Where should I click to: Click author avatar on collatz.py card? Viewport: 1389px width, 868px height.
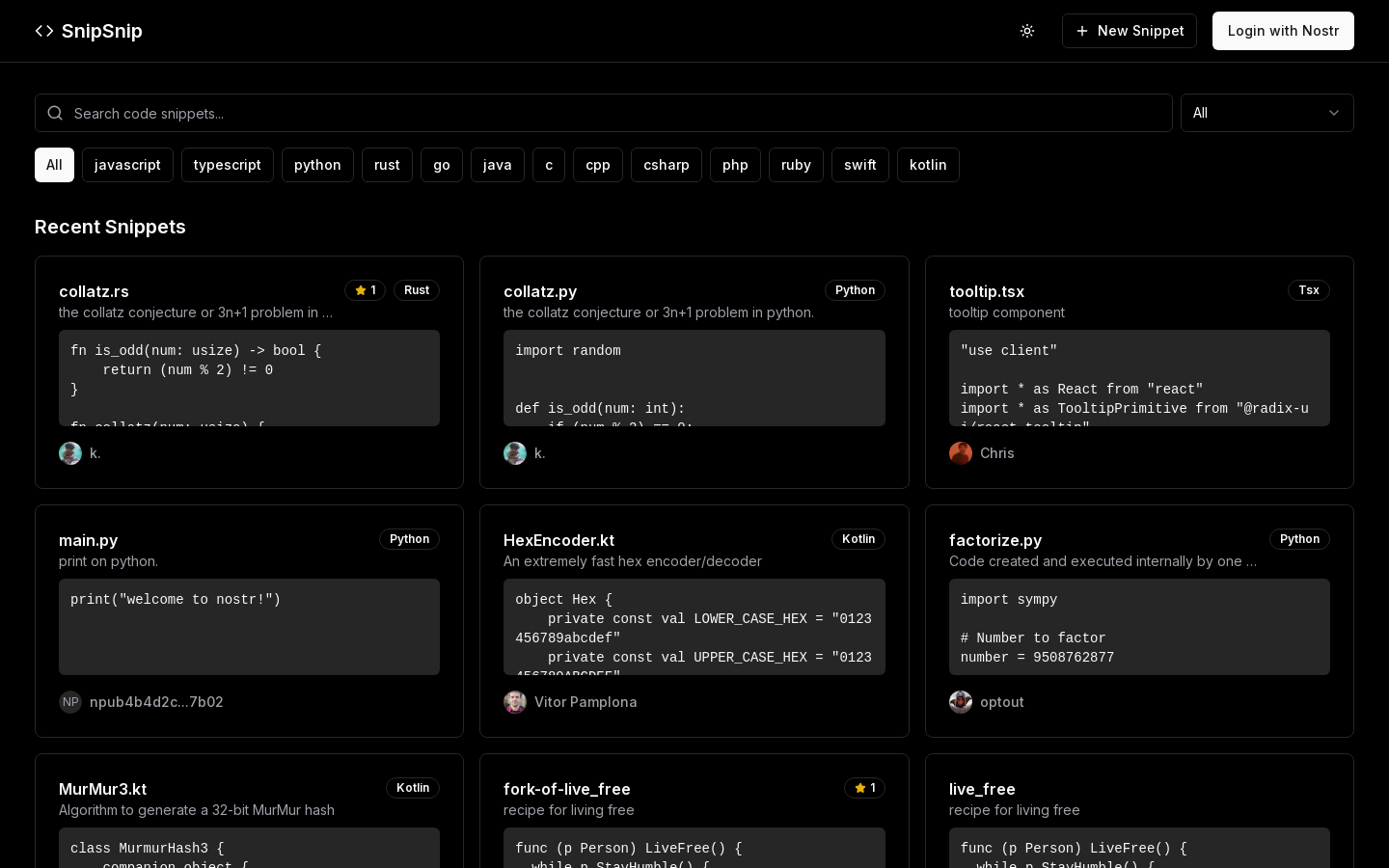[515, 453]
